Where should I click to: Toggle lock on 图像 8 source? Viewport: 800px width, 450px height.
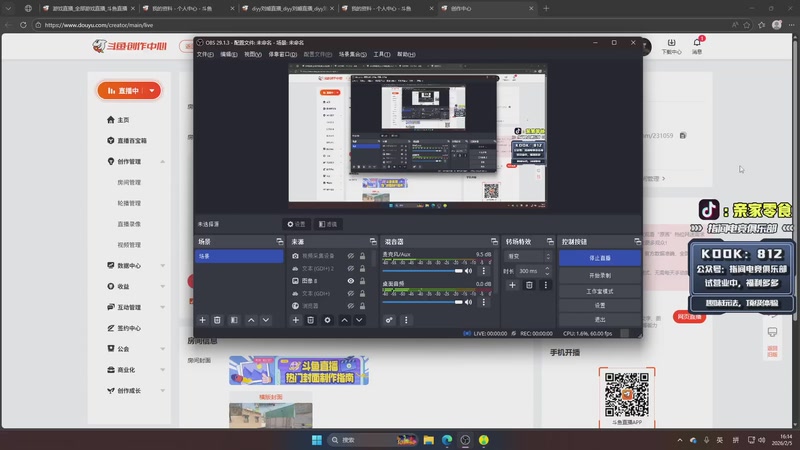coord(362,281)
